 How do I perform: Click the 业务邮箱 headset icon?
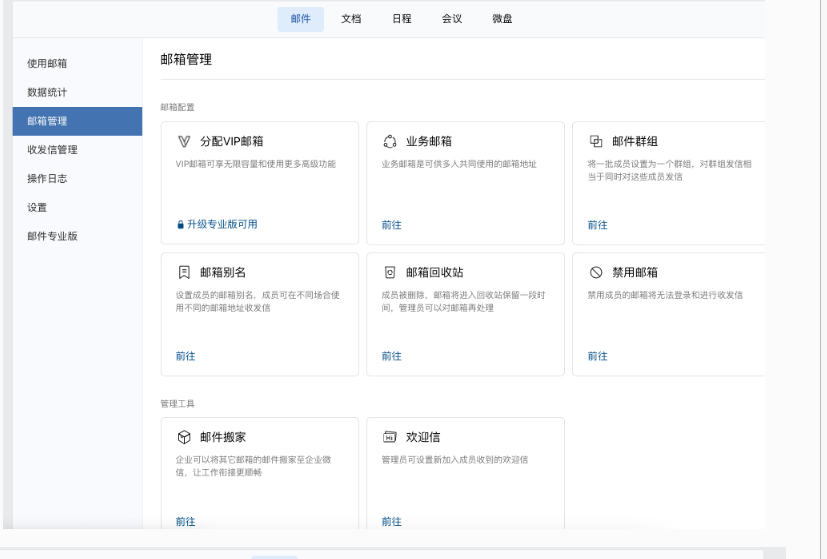[390, 142]
